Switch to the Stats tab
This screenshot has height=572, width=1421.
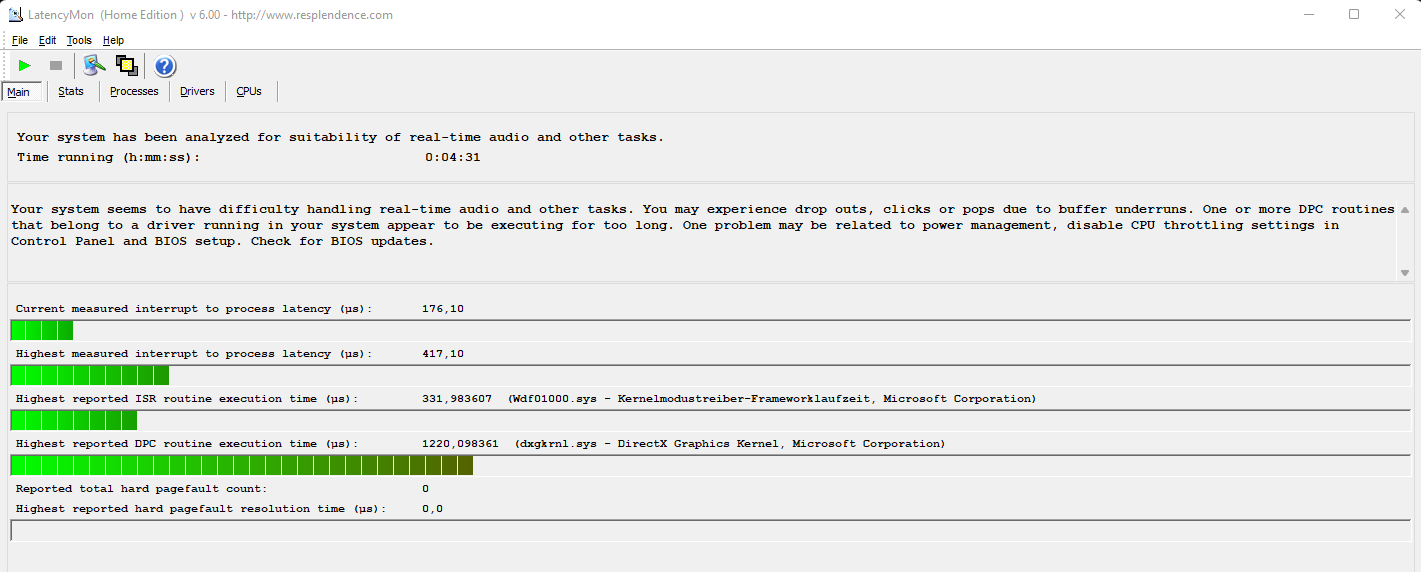[71, 92]
